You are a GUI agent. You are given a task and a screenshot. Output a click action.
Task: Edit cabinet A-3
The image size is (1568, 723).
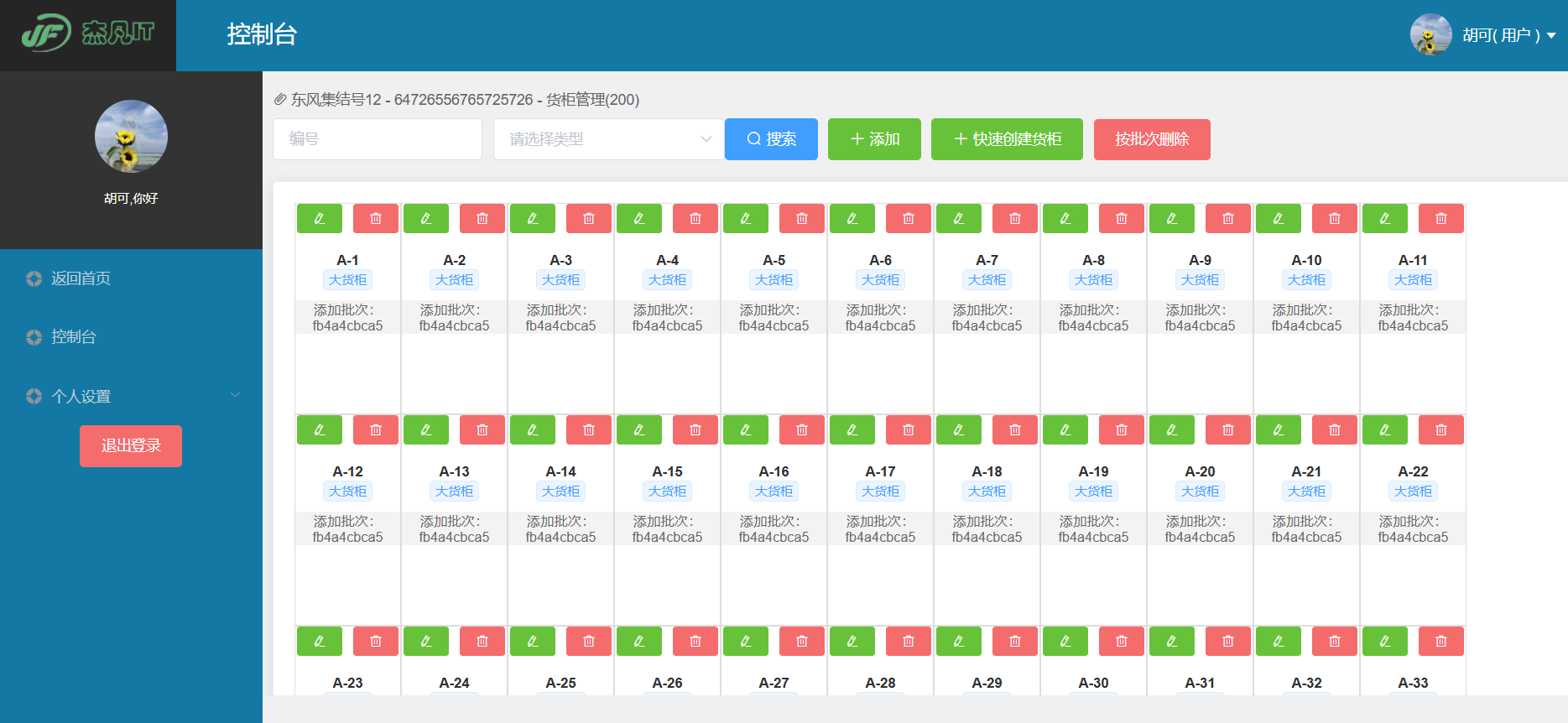533,218
